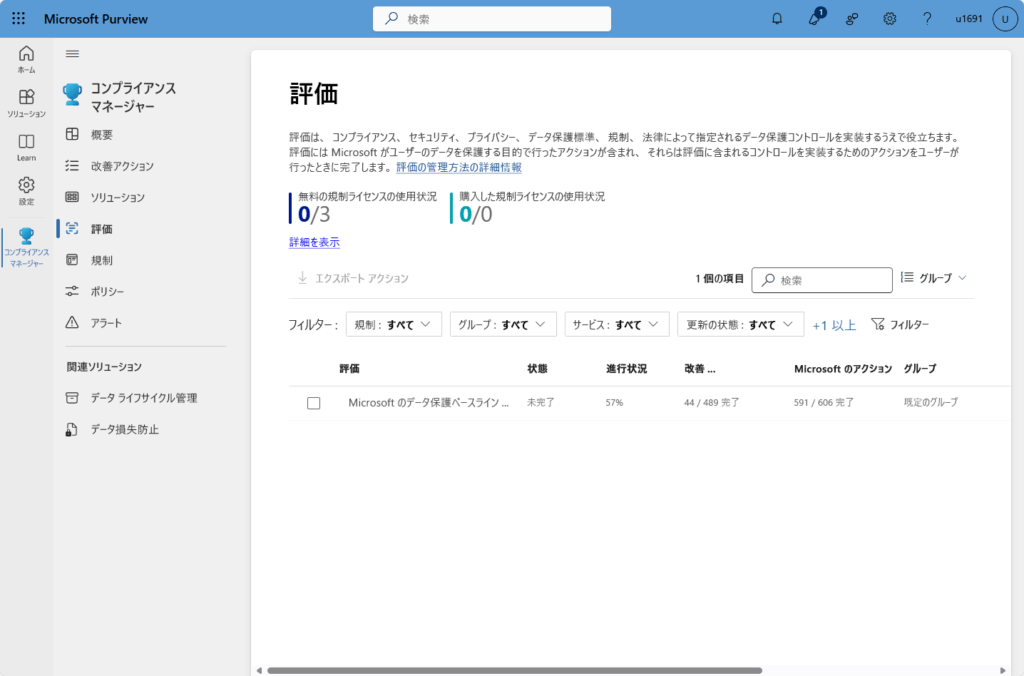
Task: Open Learn in the left rail
Action: (26, 147)
